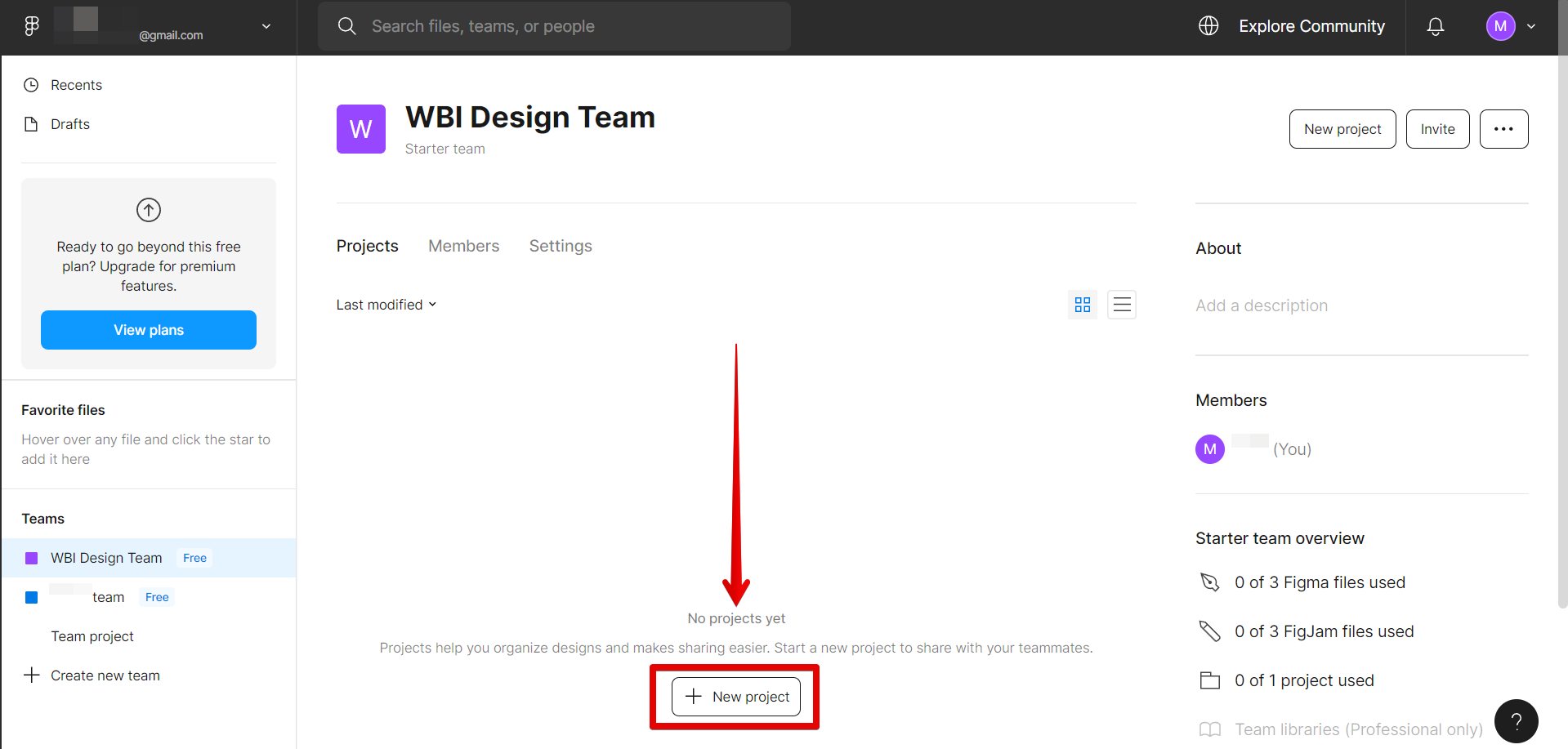Click the Free badge next to second team
The width and height of the screenshot is (1568, 749).
pyautogui.click(x=157, y=597)
